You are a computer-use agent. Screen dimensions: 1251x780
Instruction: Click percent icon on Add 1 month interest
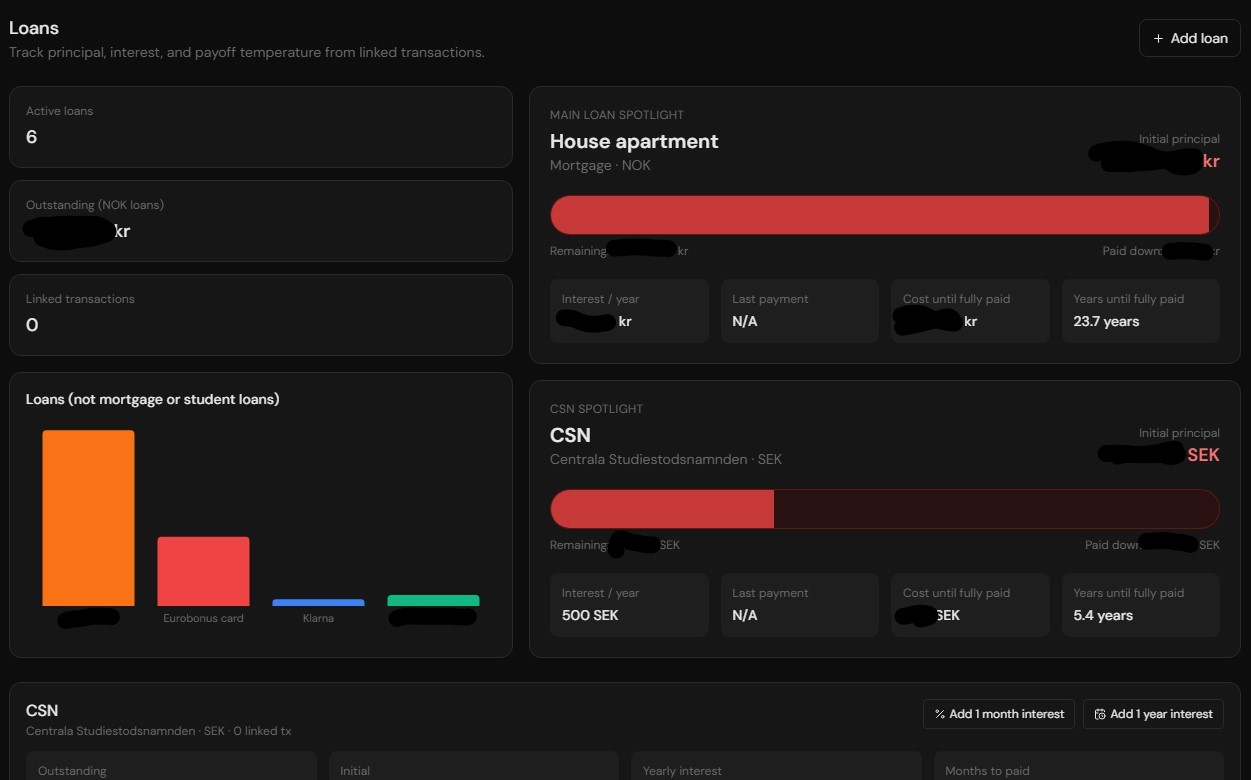[940, 714]
